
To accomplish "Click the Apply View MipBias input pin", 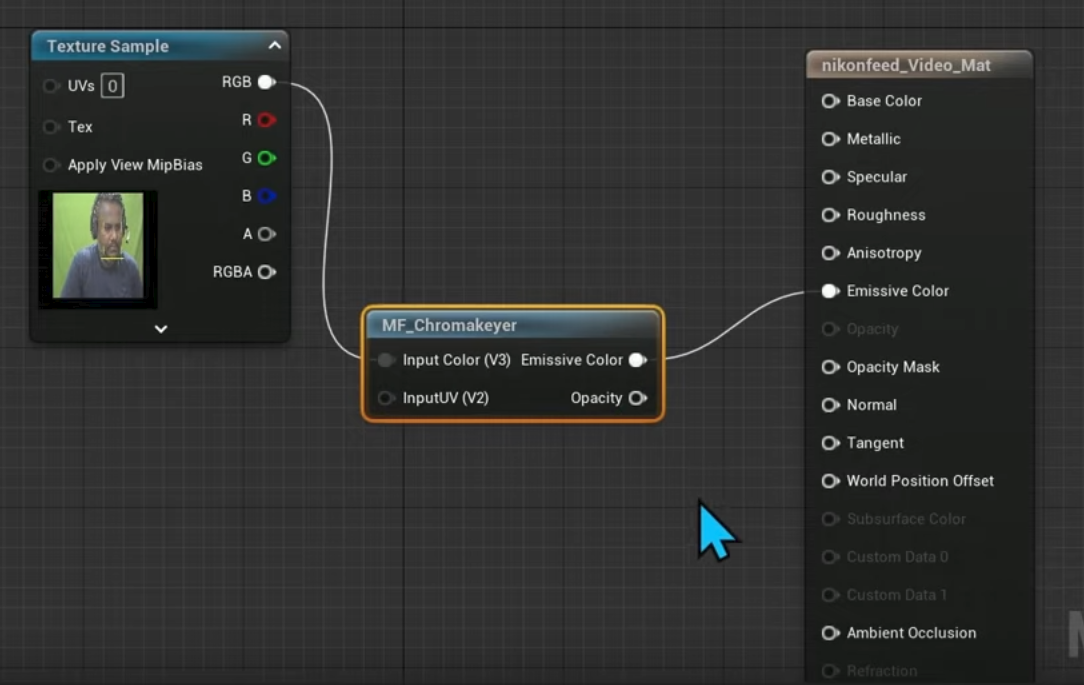I will coord(51,165).
